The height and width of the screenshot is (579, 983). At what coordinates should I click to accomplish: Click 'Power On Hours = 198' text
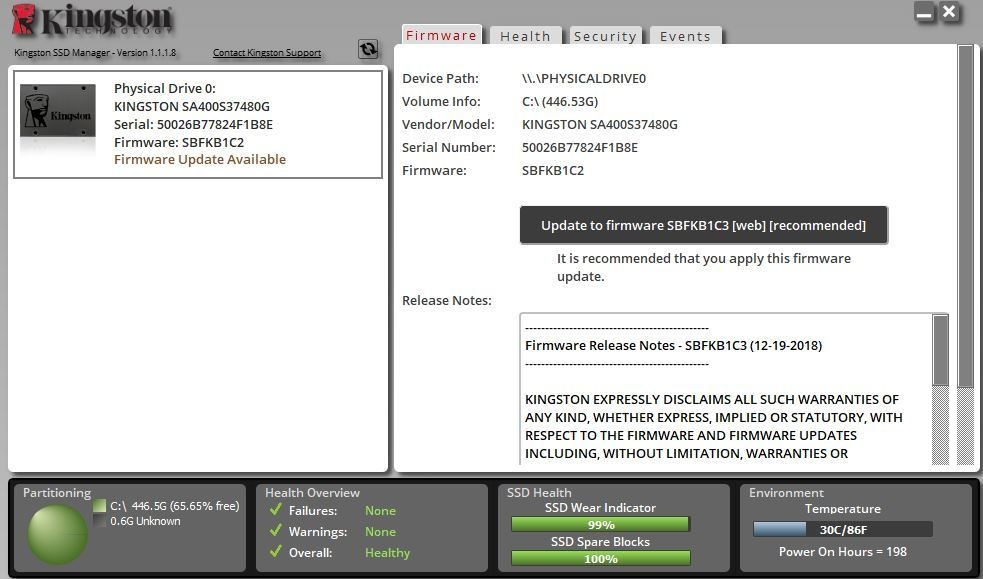(x=843, y=551)
